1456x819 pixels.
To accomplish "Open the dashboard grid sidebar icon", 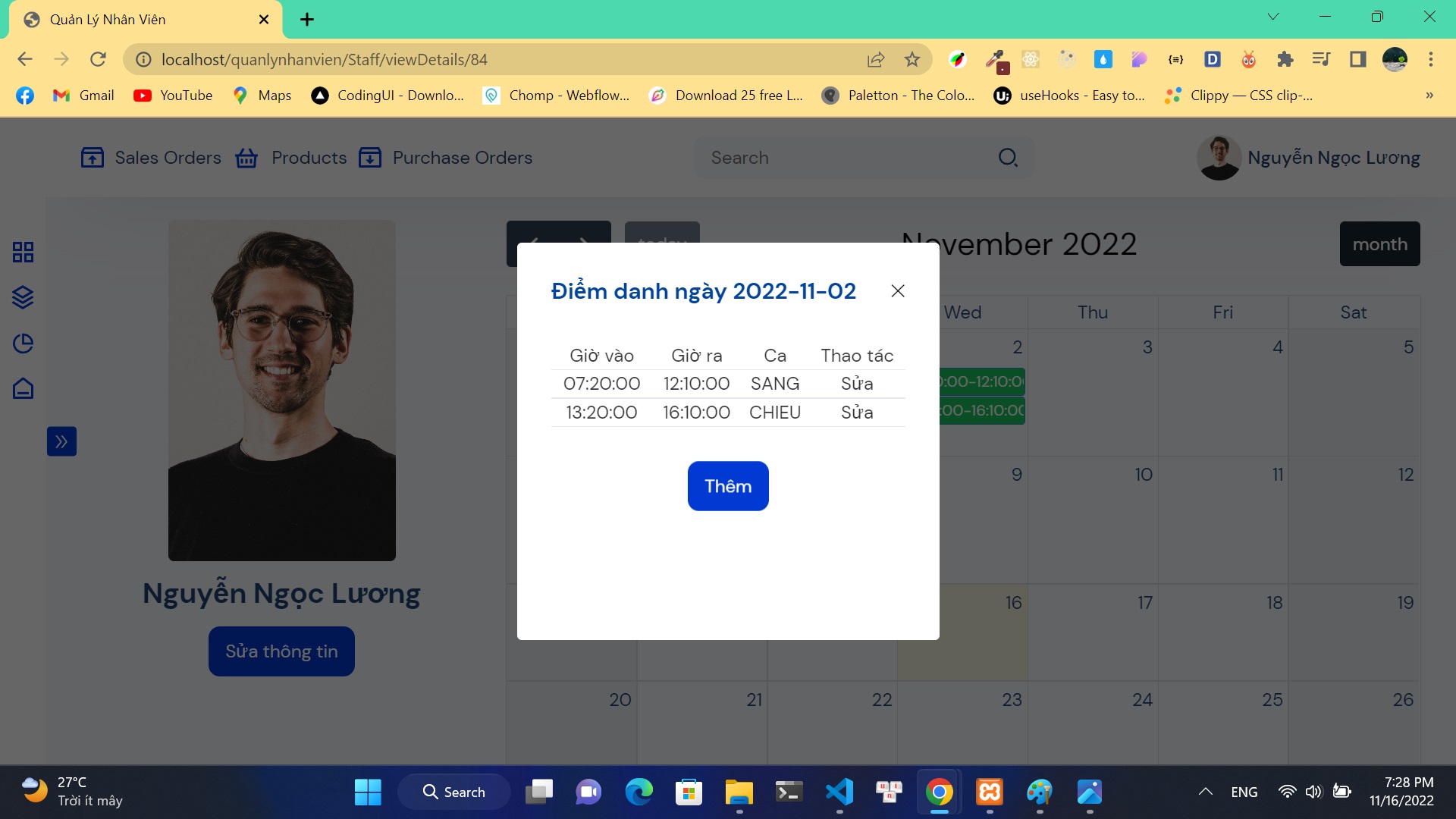I will 23,252.
